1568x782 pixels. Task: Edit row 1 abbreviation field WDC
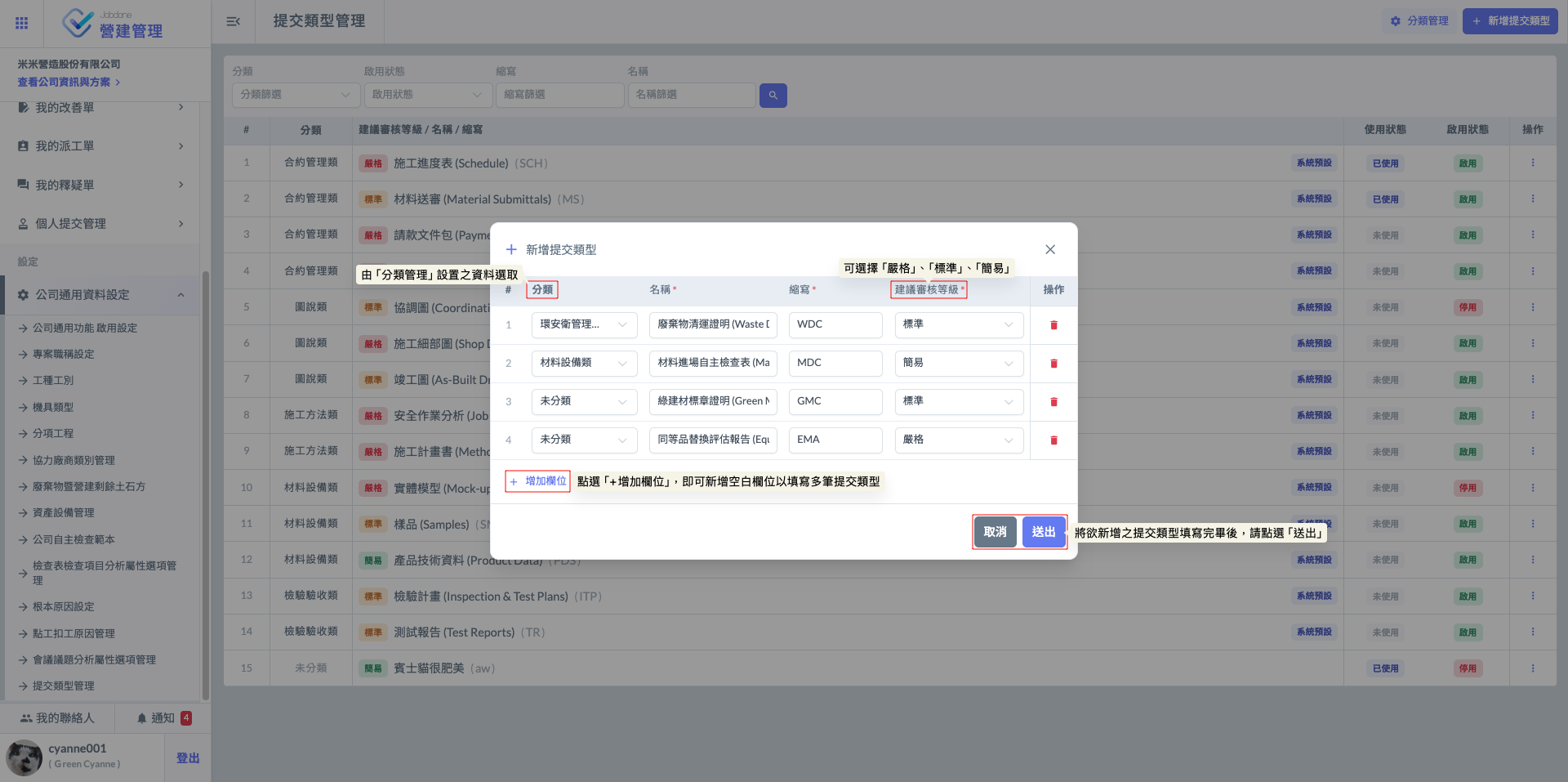[x=835, y=324]
